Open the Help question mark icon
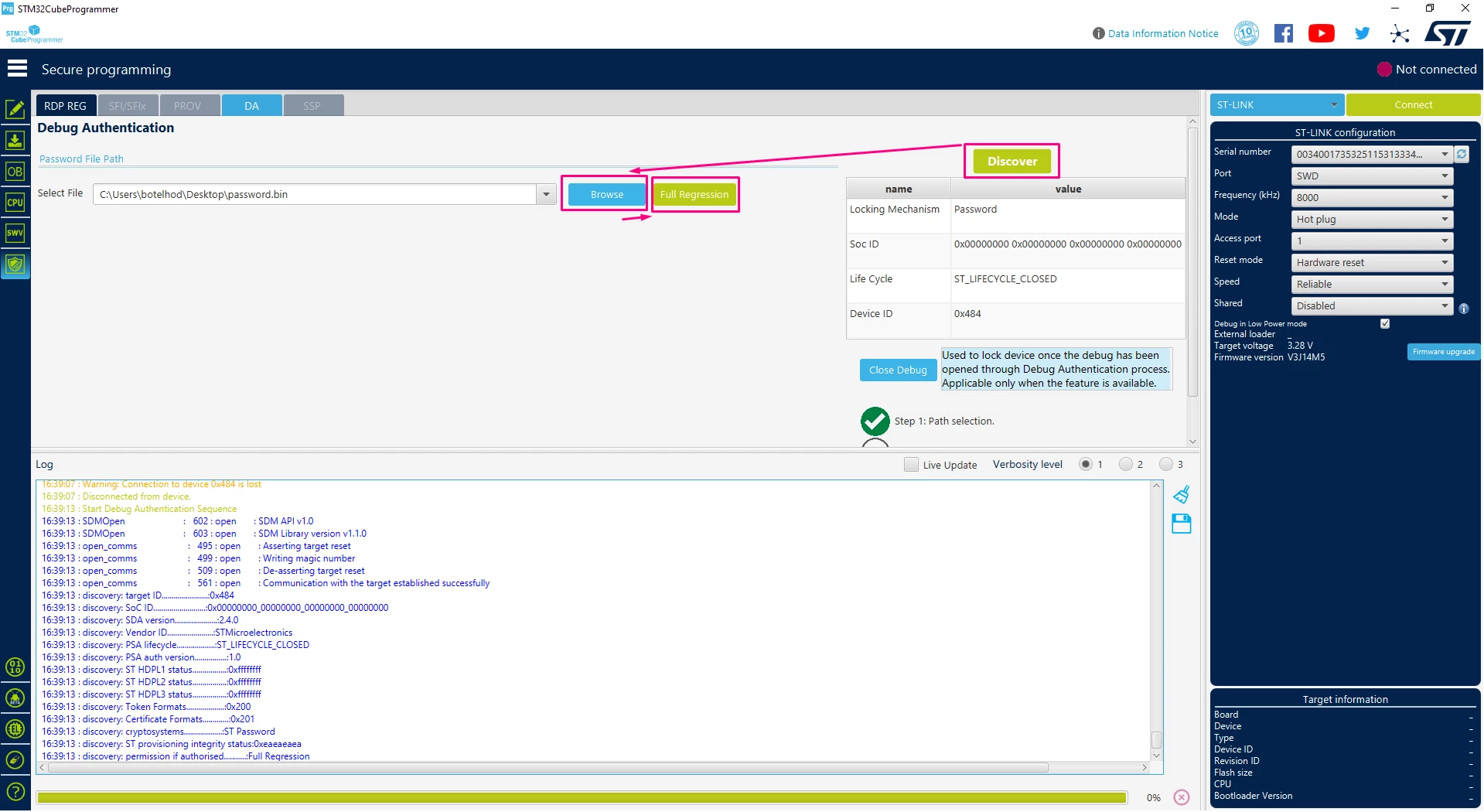 click(15, 792)
